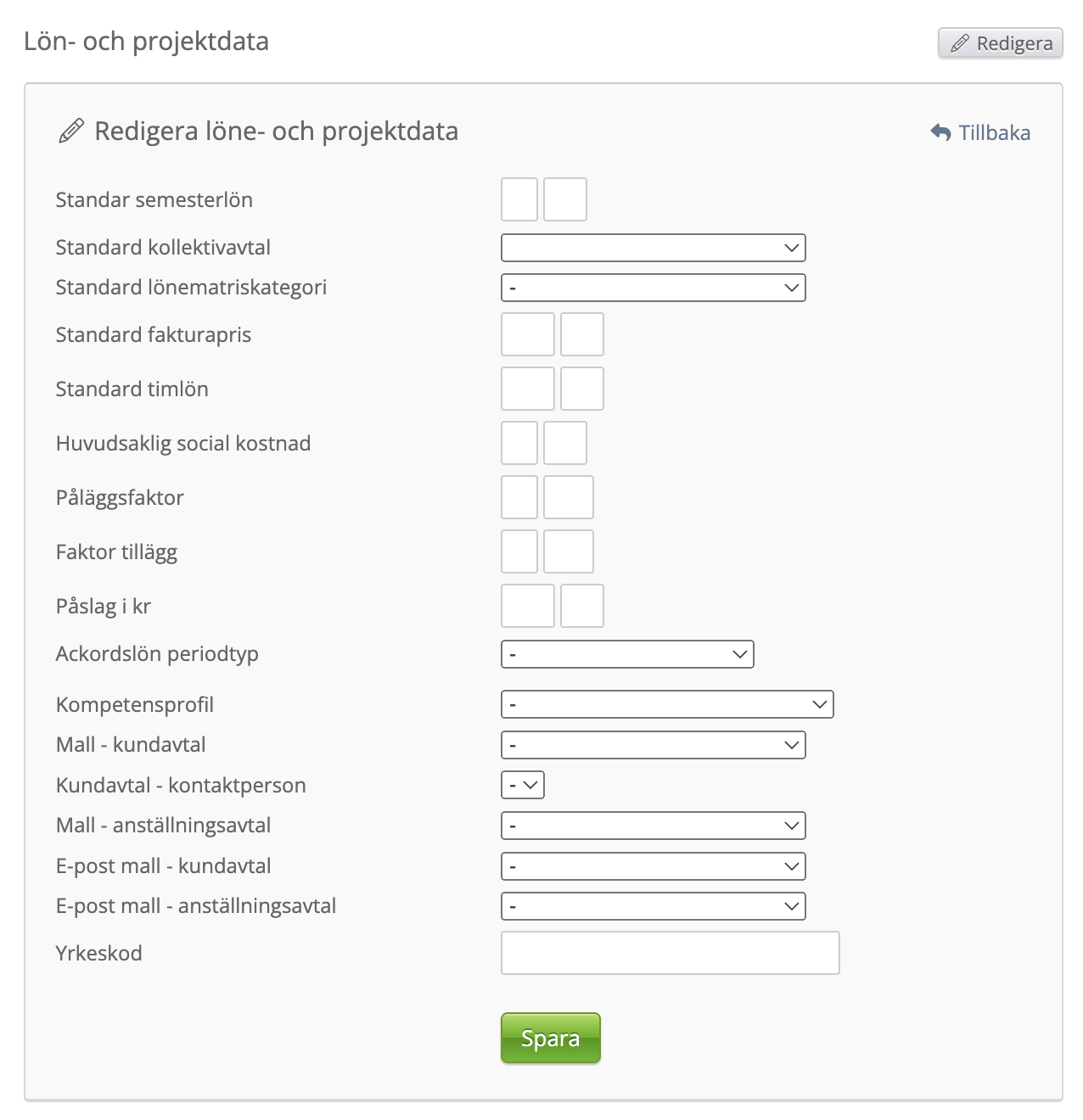Click the Tillbaka back-arrow link
This screenshot has height=1120, width=1083.
click(980, 133)
